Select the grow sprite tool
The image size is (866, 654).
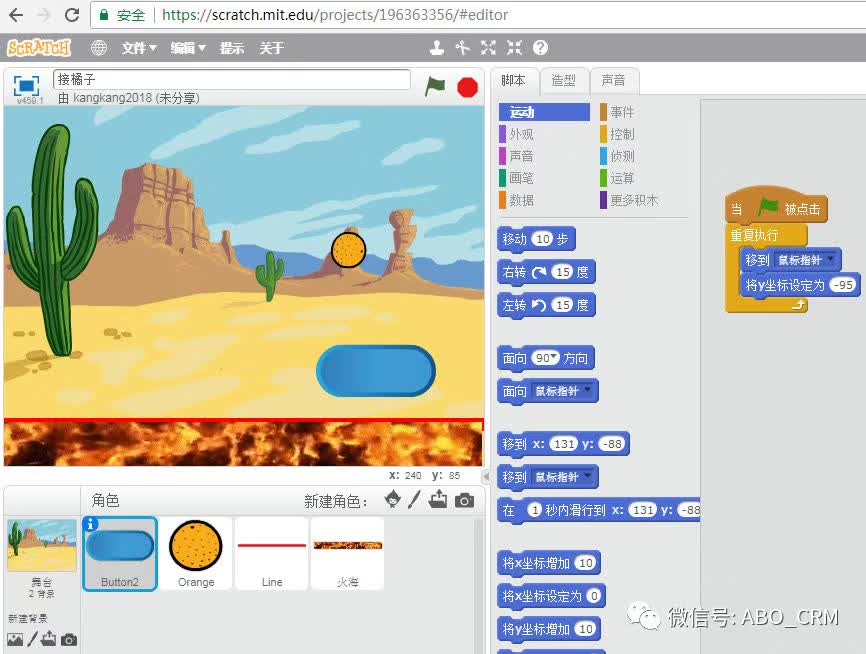(488, 48)
